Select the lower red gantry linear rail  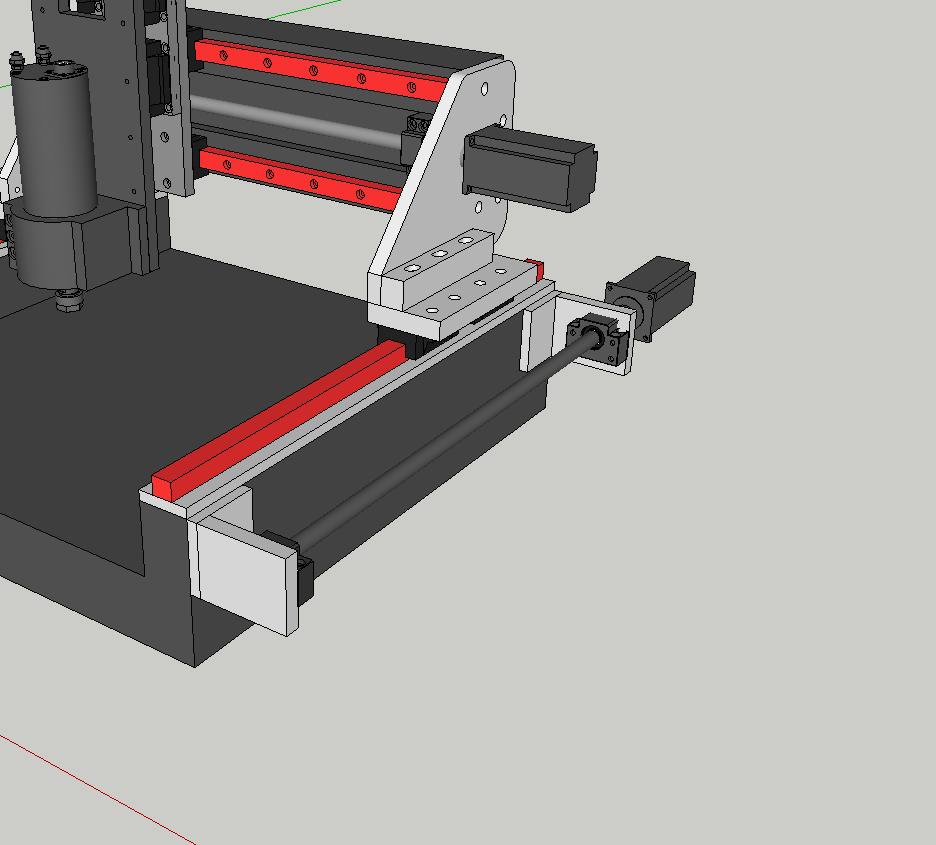300,177
